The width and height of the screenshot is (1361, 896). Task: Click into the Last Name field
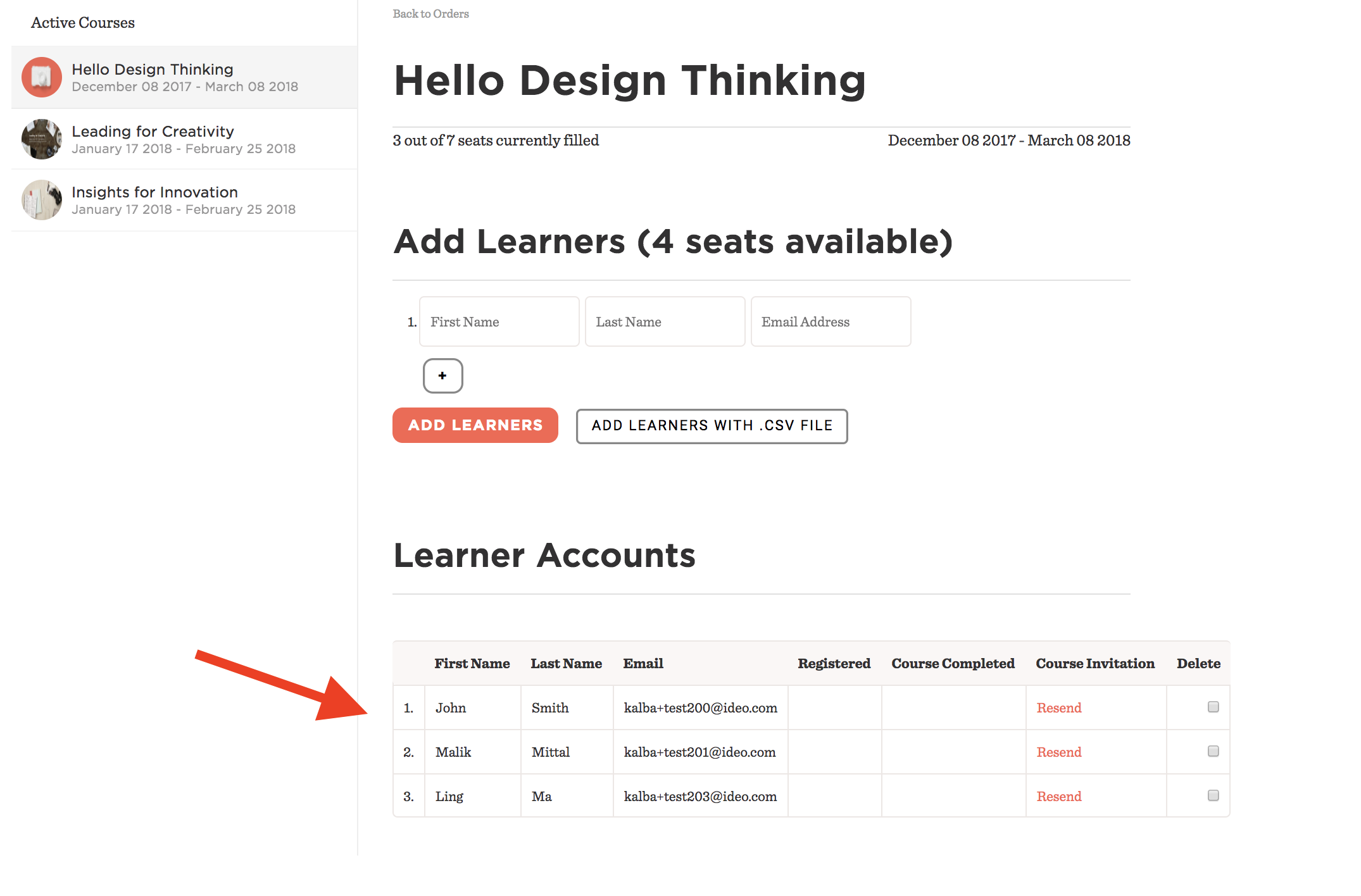point(665,322)
